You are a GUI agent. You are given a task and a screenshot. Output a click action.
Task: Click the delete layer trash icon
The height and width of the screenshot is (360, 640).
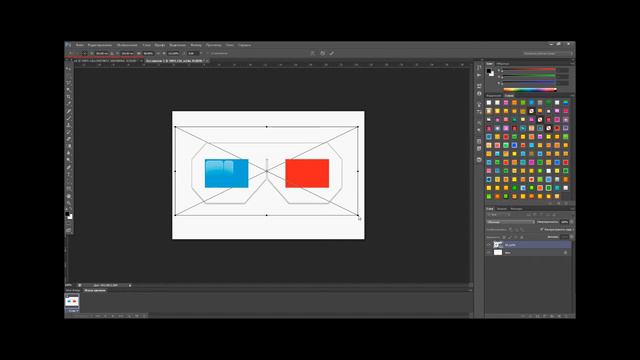pyautogui.click(x=566, y=316)
